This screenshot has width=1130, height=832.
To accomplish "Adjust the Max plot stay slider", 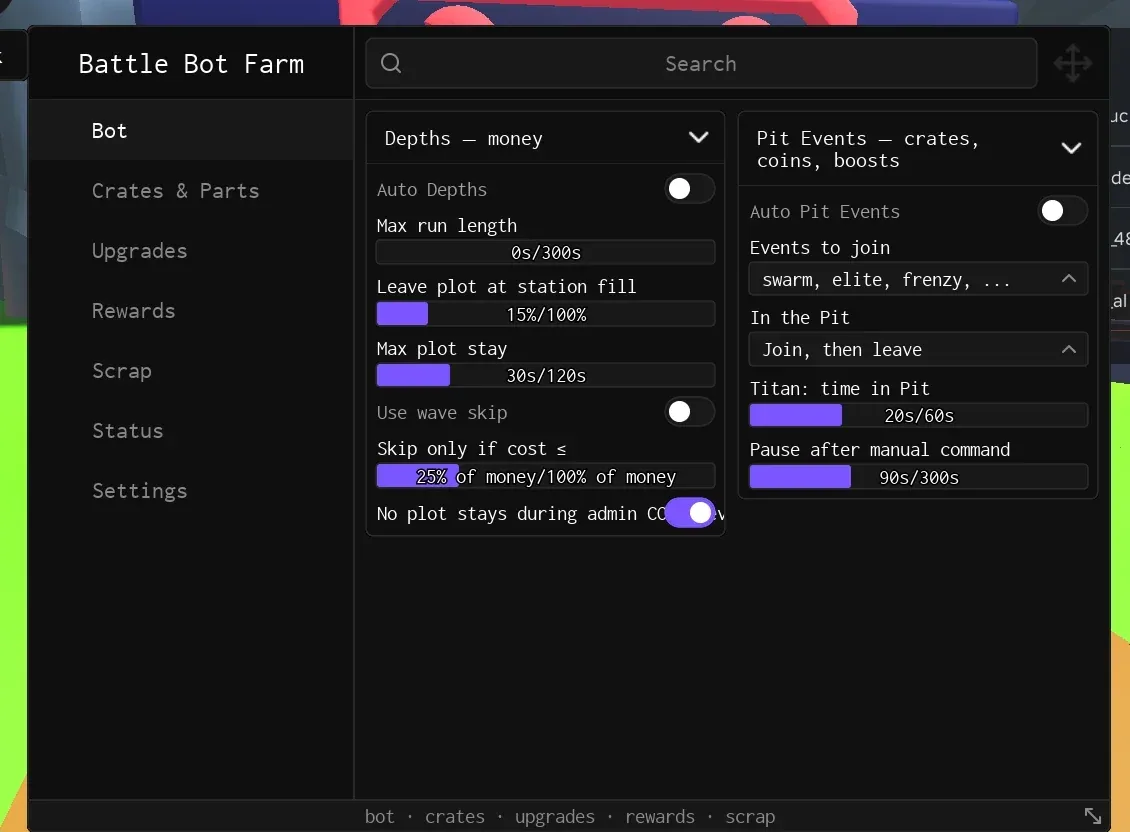I will tap(546, 375).
